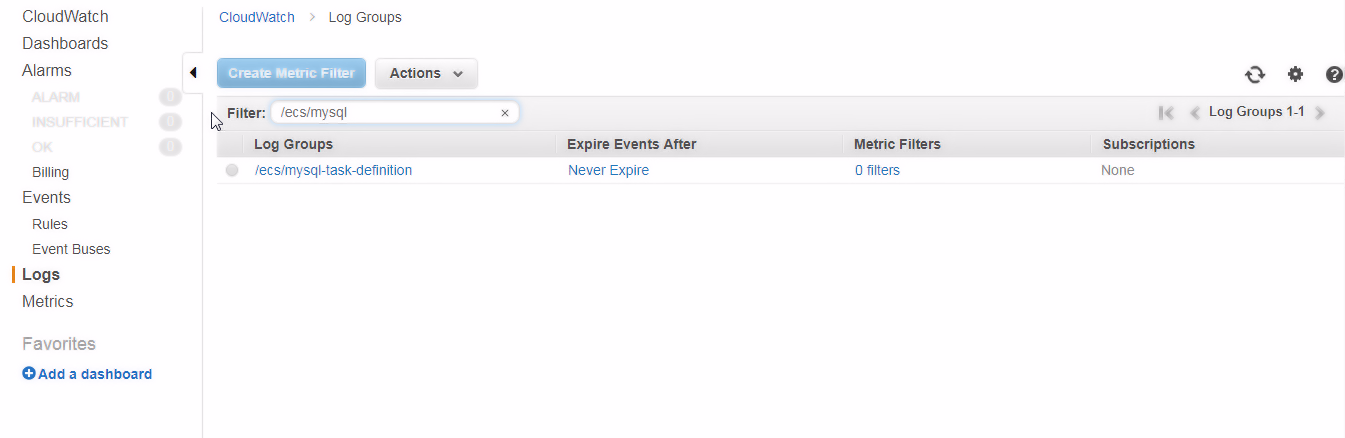Viewport: 1345px width, 438px height.
Task: Click the Log Groups column header
Action: point(293,144)
